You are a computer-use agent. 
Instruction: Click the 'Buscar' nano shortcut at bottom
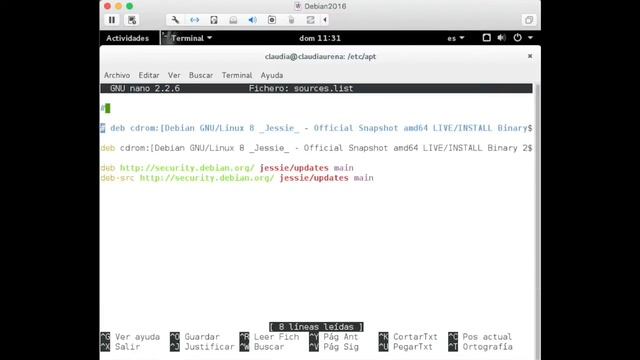pos(262,347)
